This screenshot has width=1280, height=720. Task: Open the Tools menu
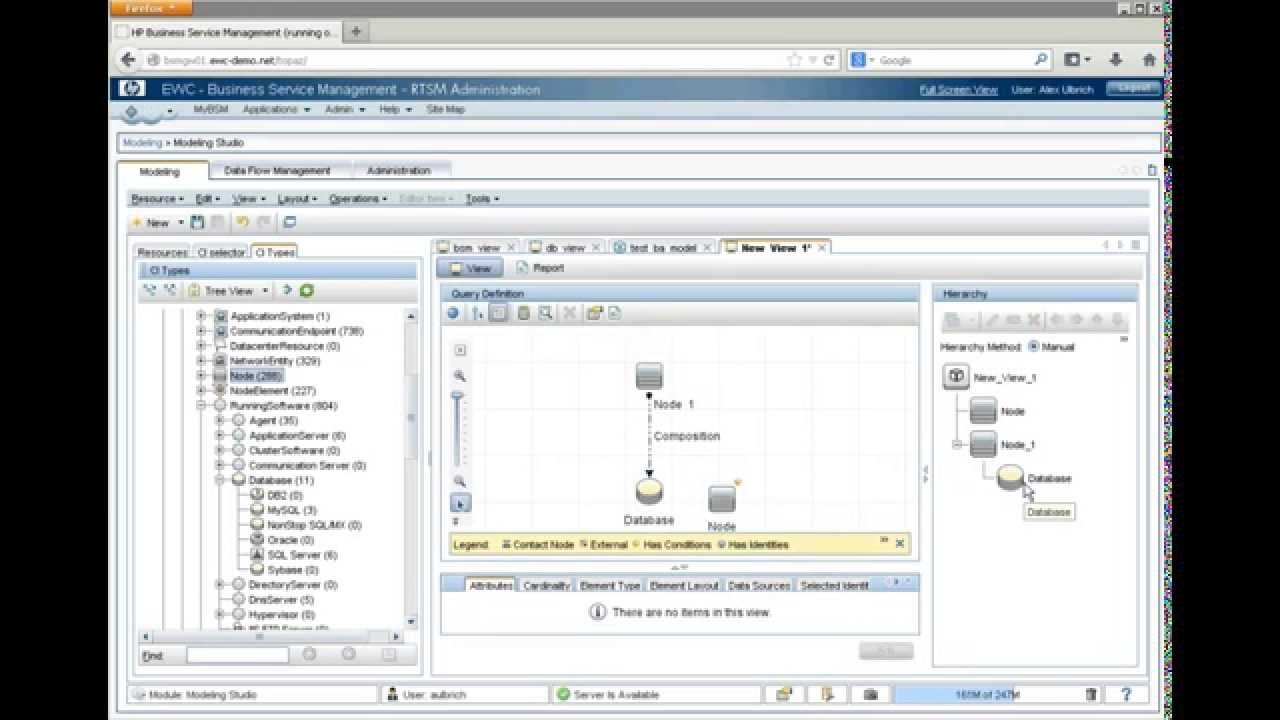coord(482,199)
